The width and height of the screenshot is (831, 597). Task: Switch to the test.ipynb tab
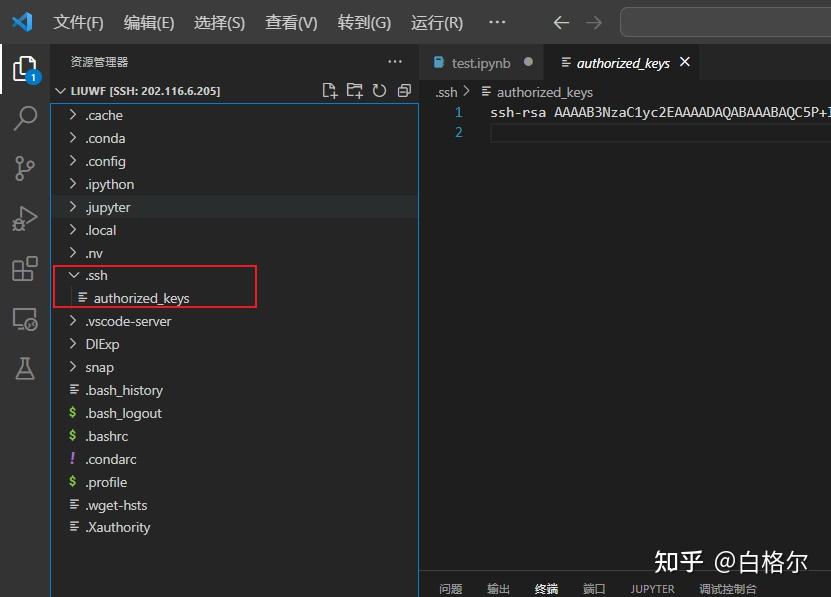tap(481, 62)
